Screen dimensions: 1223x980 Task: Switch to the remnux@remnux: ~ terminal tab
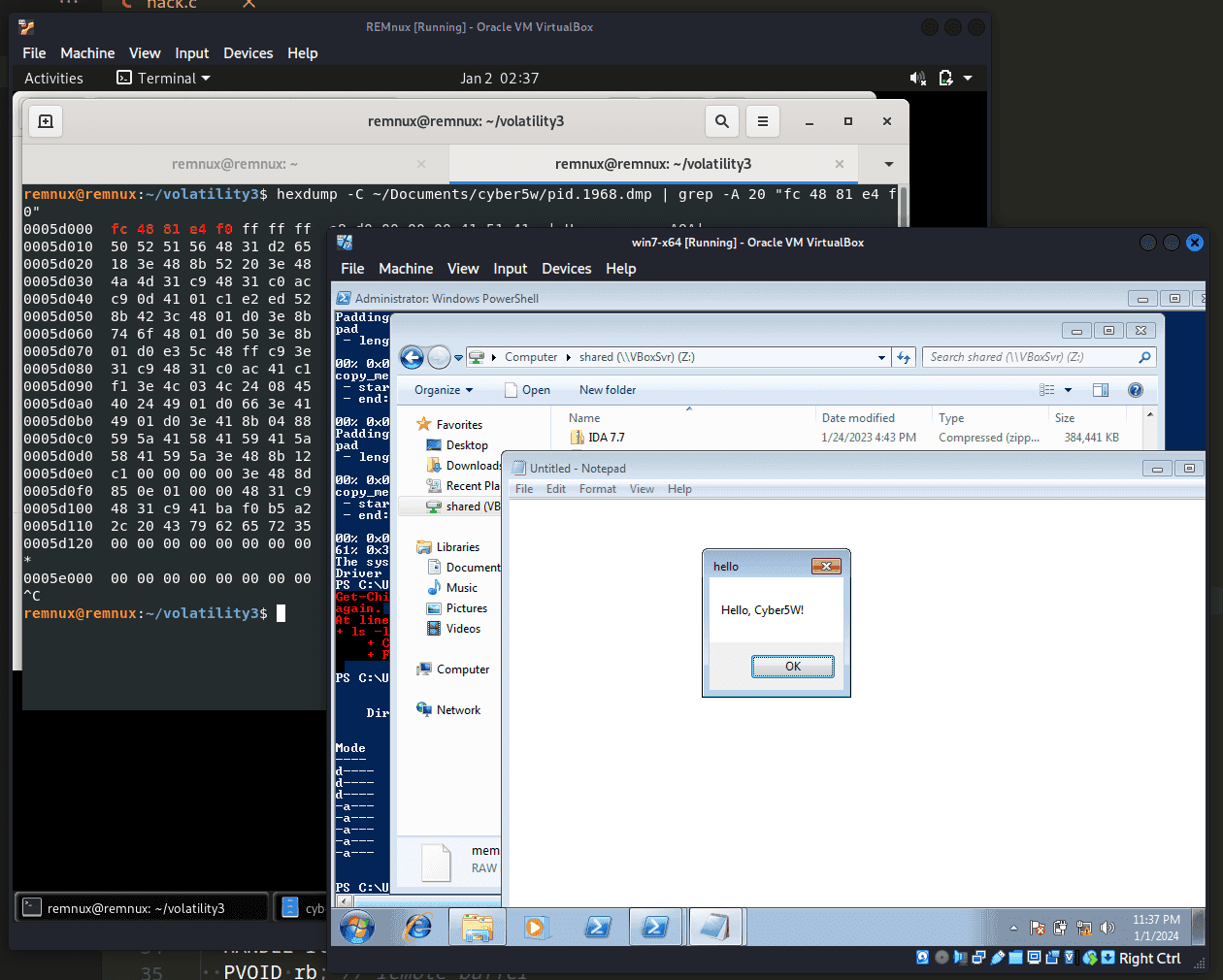point(235,164)
